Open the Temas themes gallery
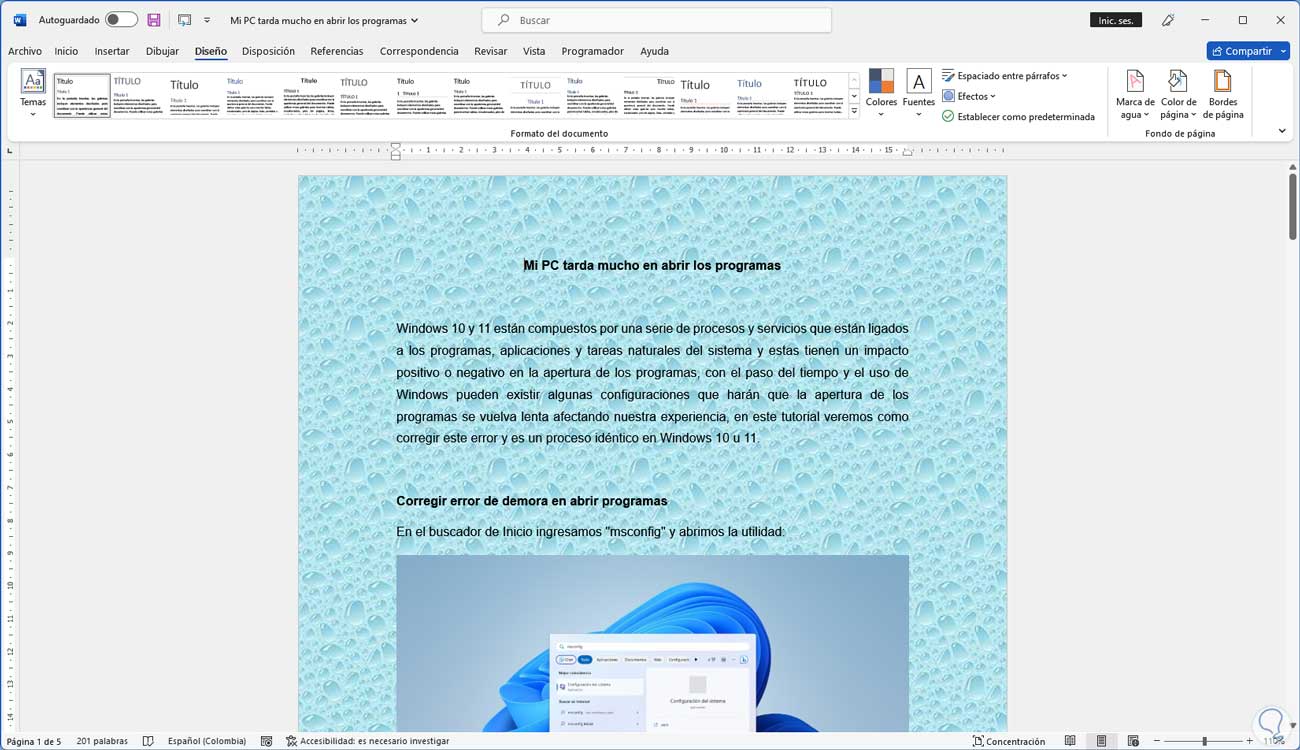The image size is (1300, 750). (33, 94)
